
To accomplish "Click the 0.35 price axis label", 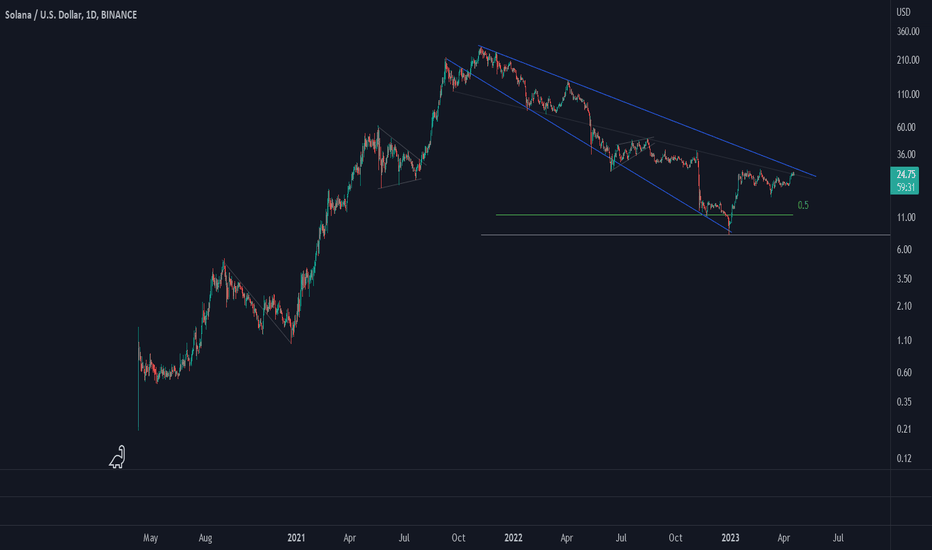I will (904, 402).
